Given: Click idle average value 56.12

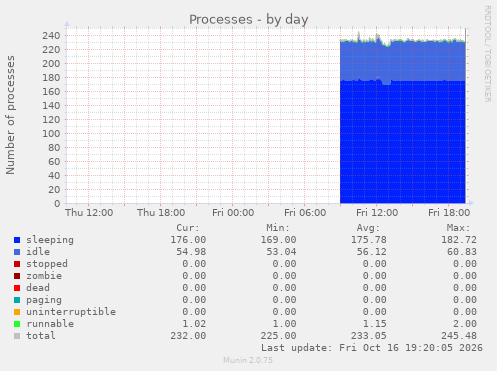Looking at the screenshot, I should tap(372, 252).
